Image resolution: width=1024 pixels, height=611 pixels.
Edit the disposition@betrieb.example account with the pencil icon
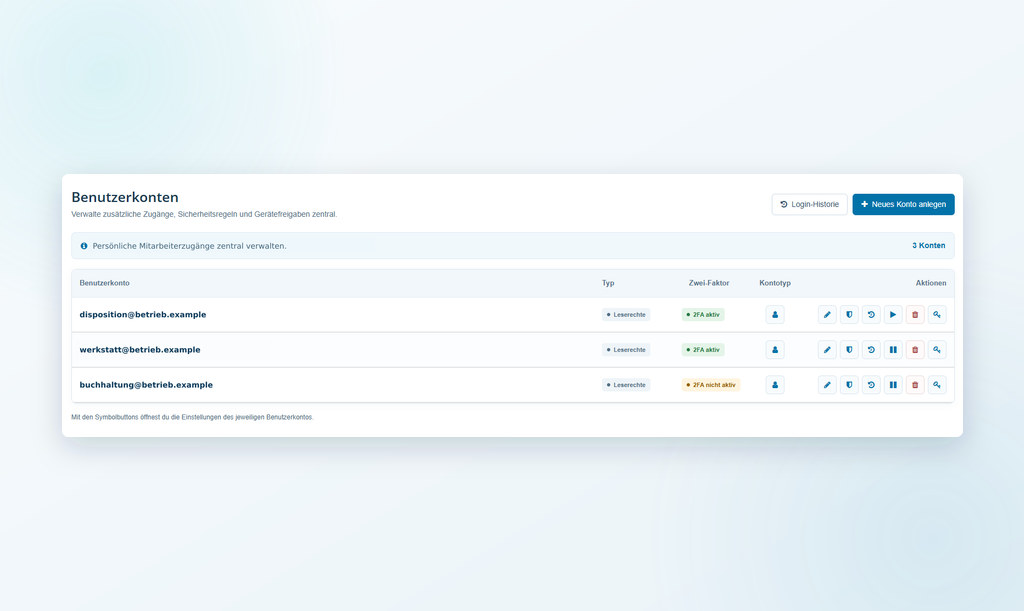(827, 315)
